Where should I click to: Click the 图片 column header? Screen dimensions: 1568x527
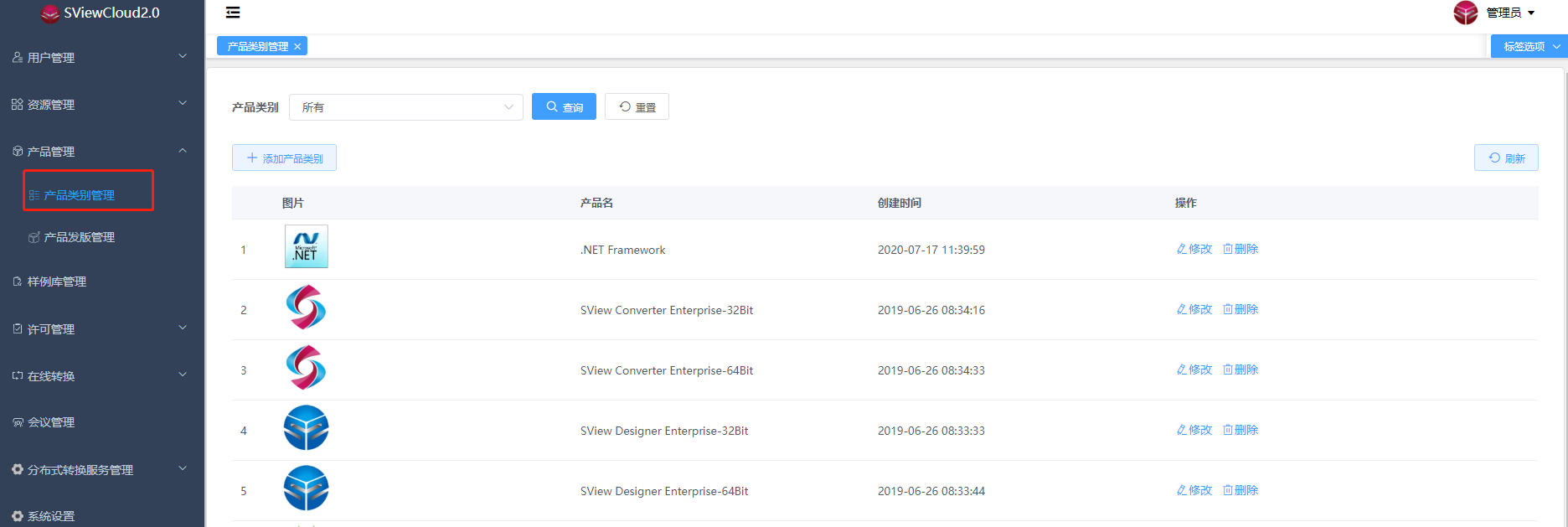293,203
